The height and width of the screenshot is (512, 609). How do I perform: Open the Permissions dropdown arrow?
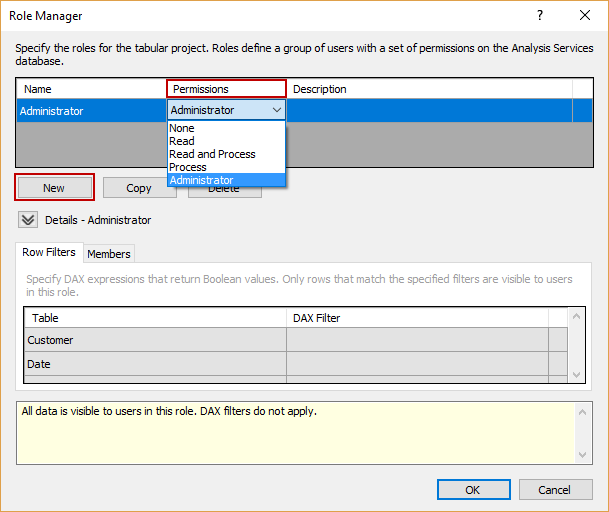coord(276,111)
